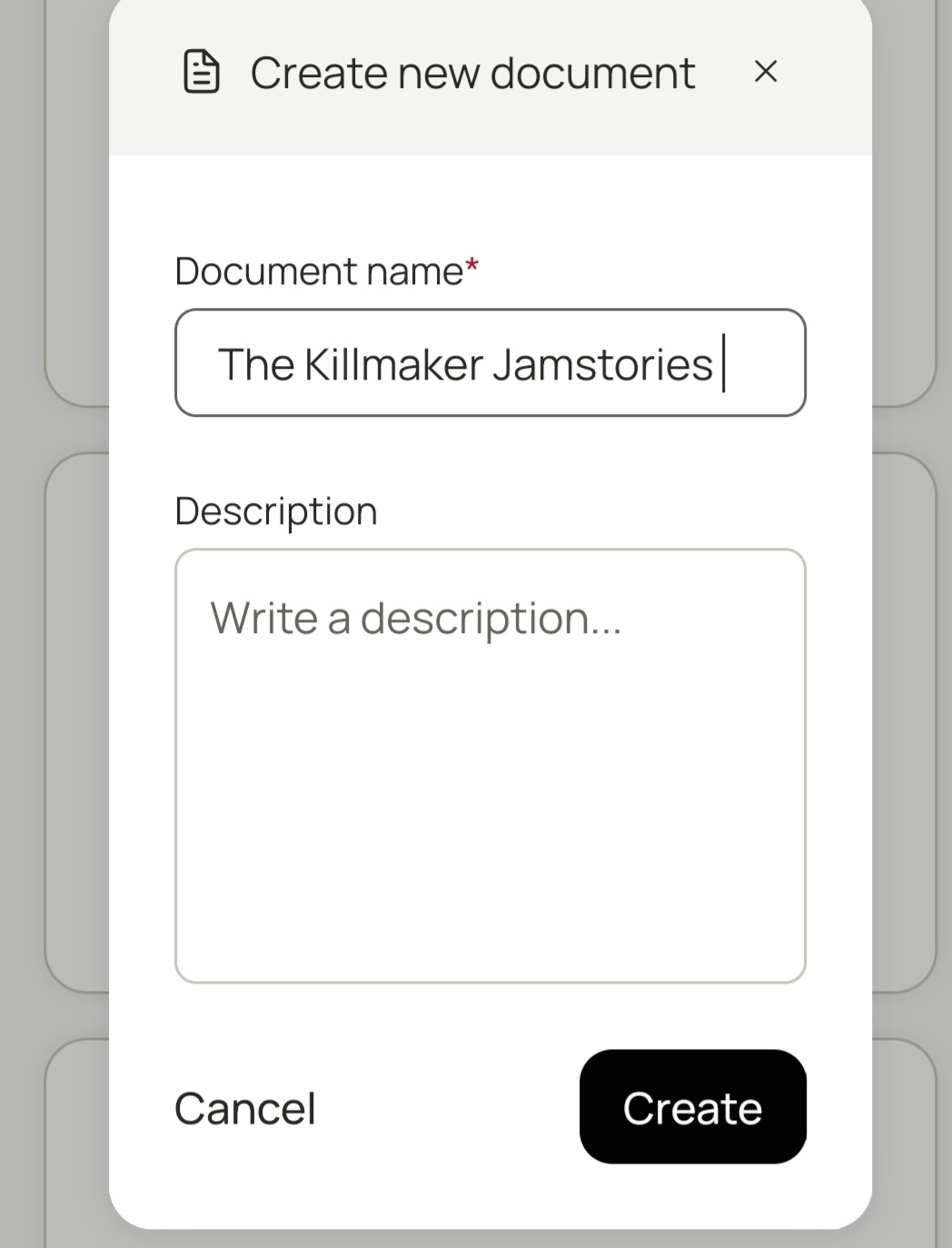Screen dimensions: 952x1248
Task: Cancel document creation
Action: (x=245, y=1108)
